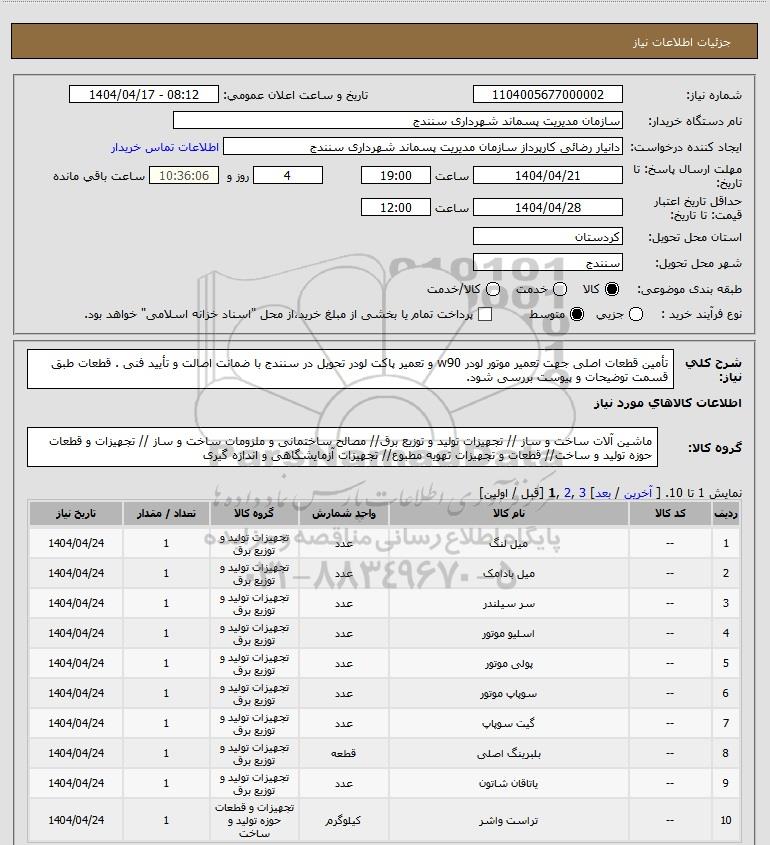Click the announcement date field 1404/04/17 - 08:12
The image size is (770, 845).
pos(144,94)
